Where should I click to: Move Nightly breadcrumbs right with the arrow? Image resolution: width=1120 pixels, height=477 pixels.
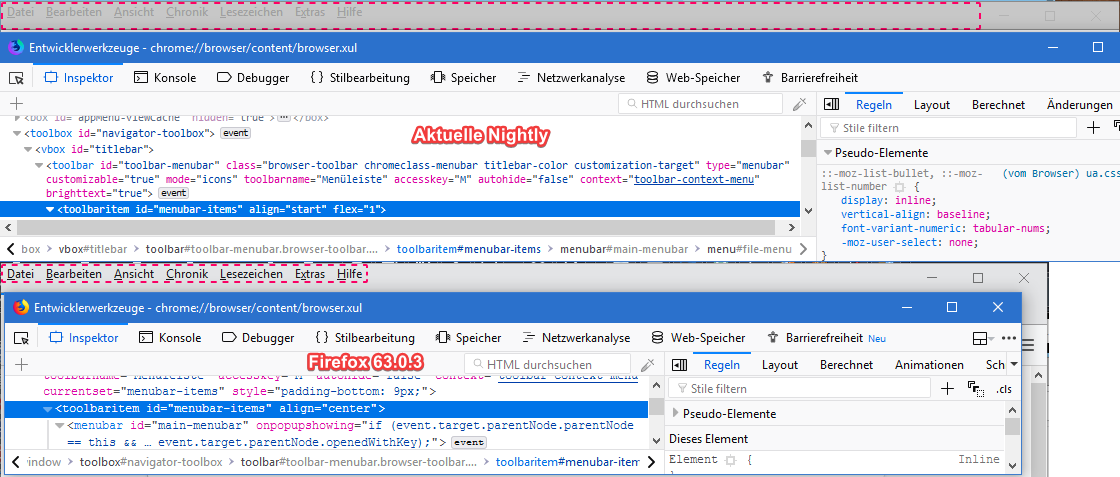pos(804,249)
